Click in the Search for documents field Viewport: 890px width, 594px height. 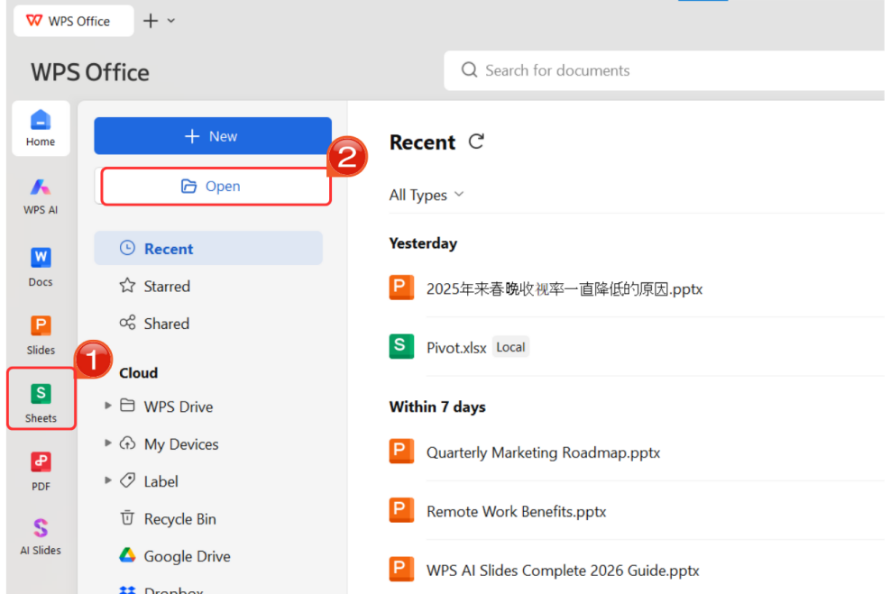(664, 70)
